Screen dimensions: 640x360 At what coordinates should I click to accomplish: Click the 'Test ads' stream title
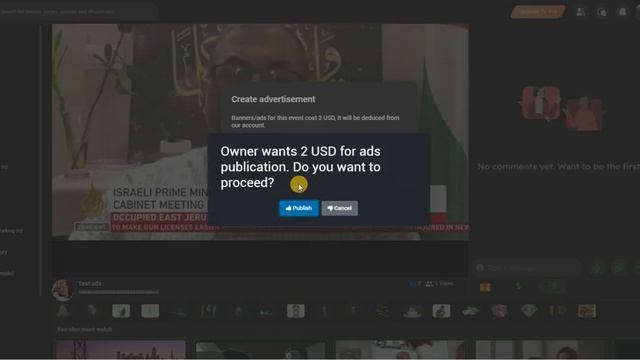click(x=90, y=283)
